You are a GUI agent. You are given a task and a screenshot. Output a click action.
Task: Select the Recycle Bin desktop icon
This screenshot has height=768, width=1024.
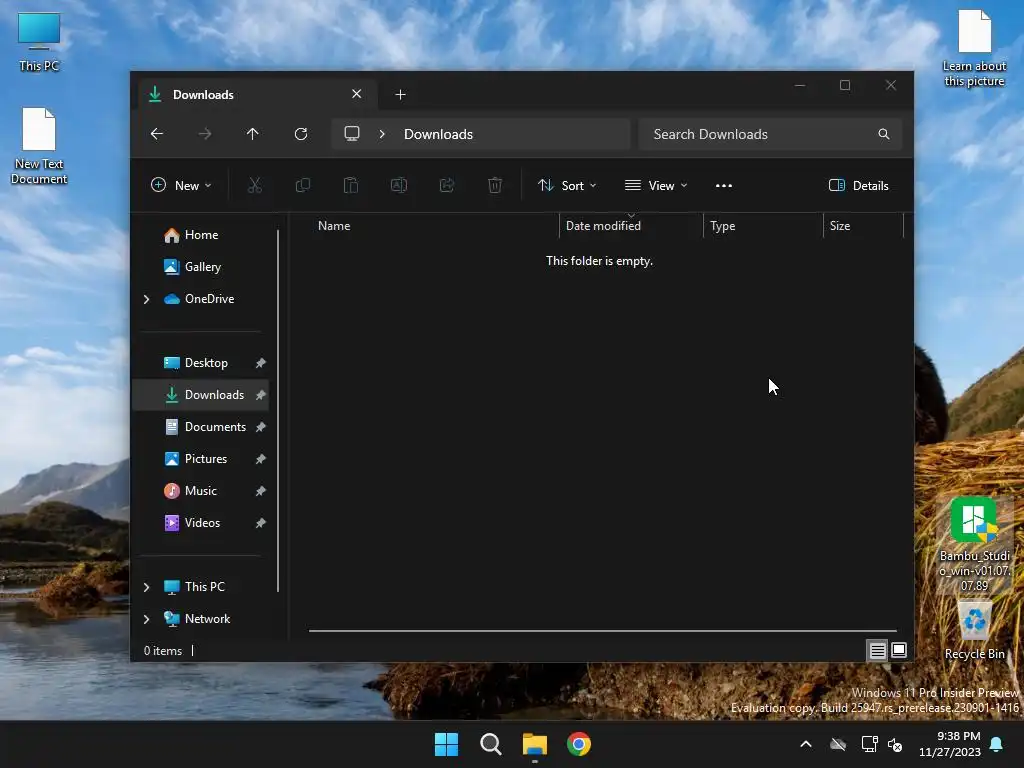(974, 630)
